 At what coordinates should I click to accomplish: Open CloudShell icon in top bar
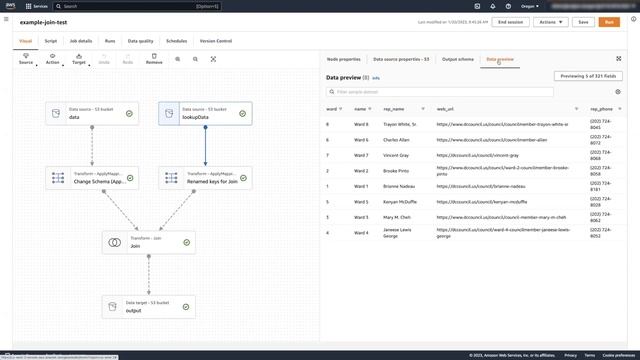point(477,6)
